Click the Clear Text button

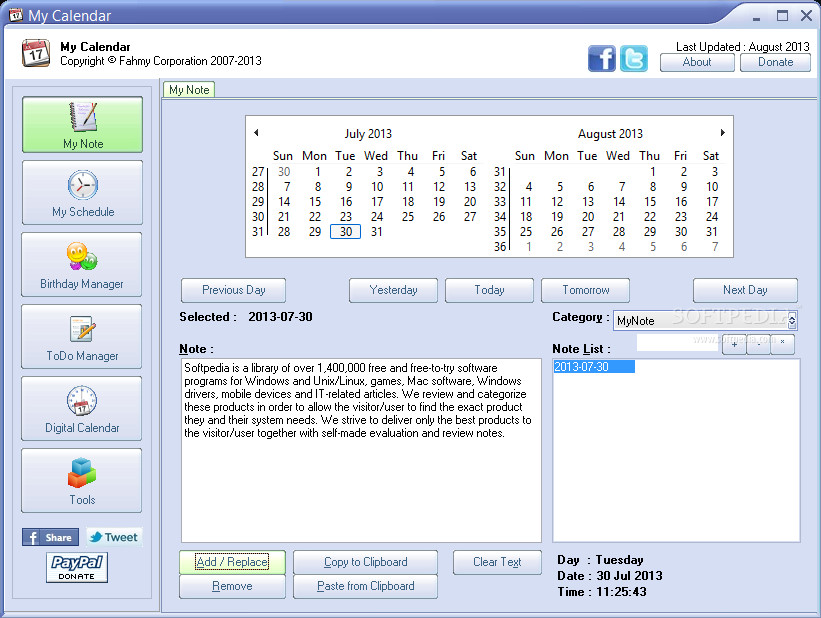click(x=497, y=562)
